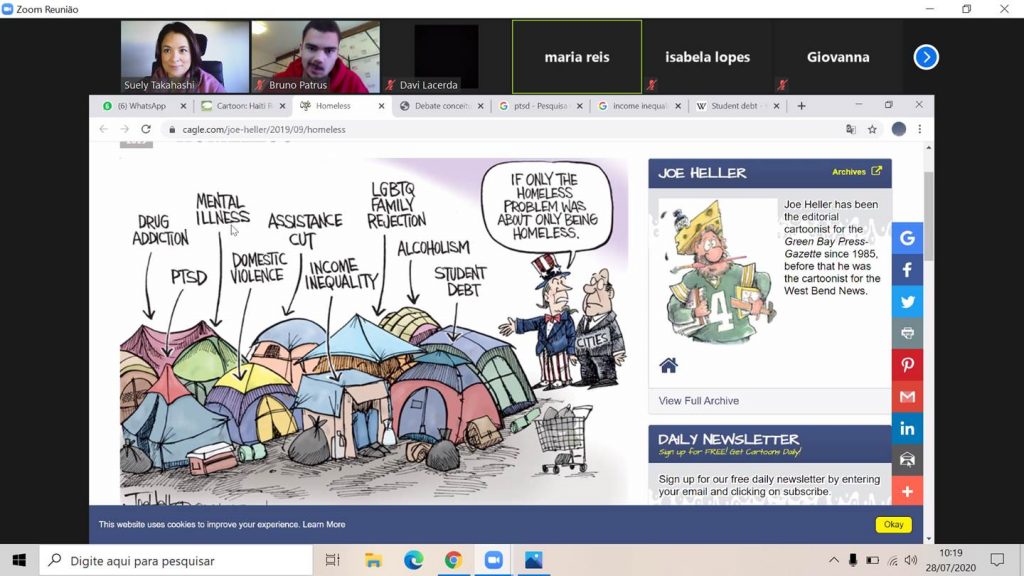The image size is (1024, 576).
Task: Close the Cartoon: Haiti tab
Action: (282, 106)
